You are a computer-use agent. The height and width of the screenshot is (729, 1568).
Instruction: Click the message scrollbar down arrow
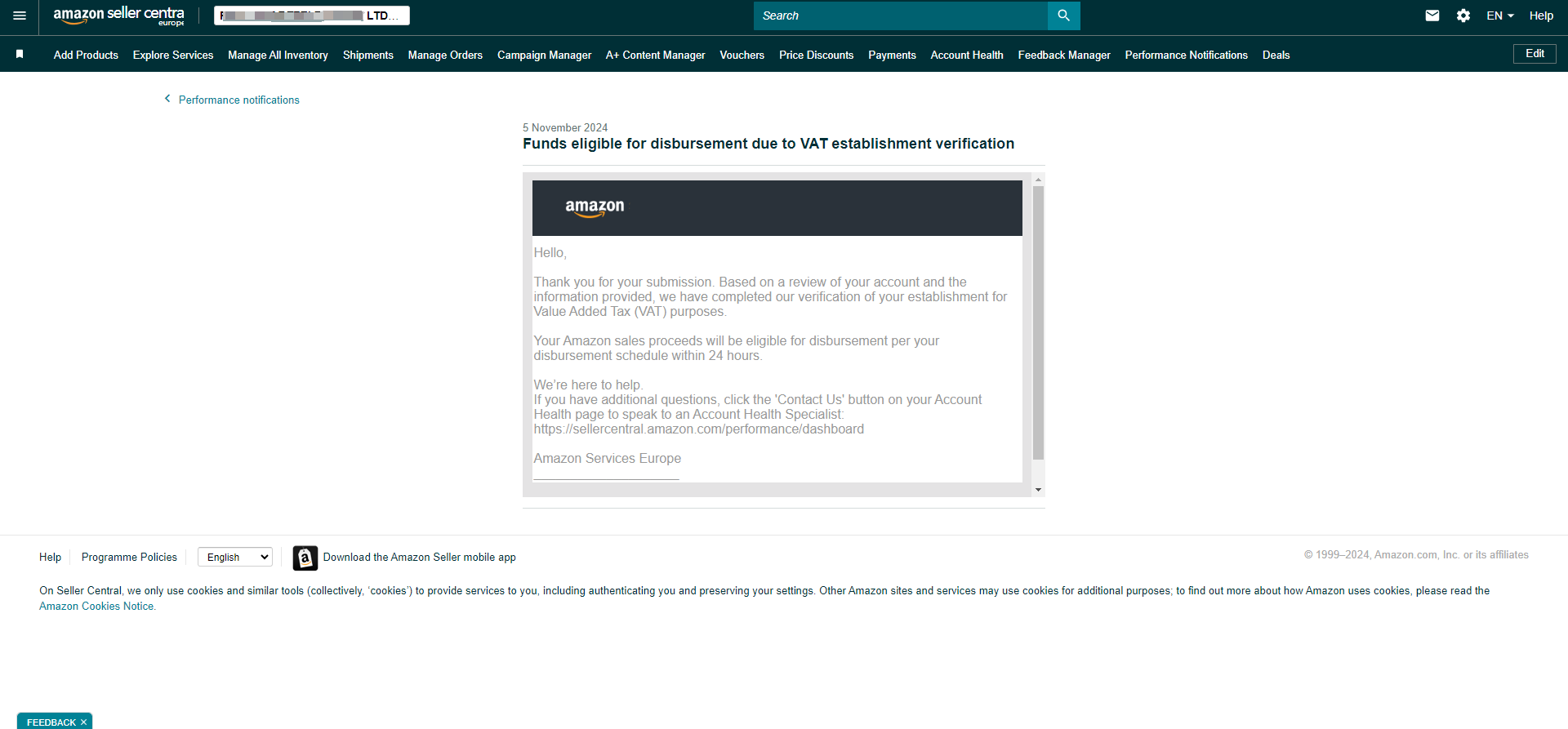1038,490
